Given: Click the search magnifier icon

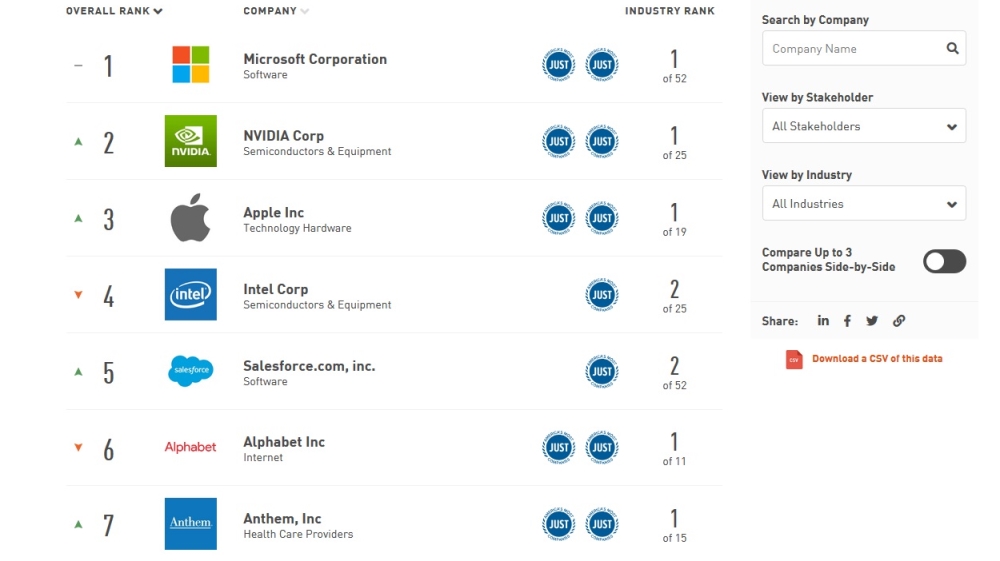Looking at the screenshot, I should [x=952, y=48].
